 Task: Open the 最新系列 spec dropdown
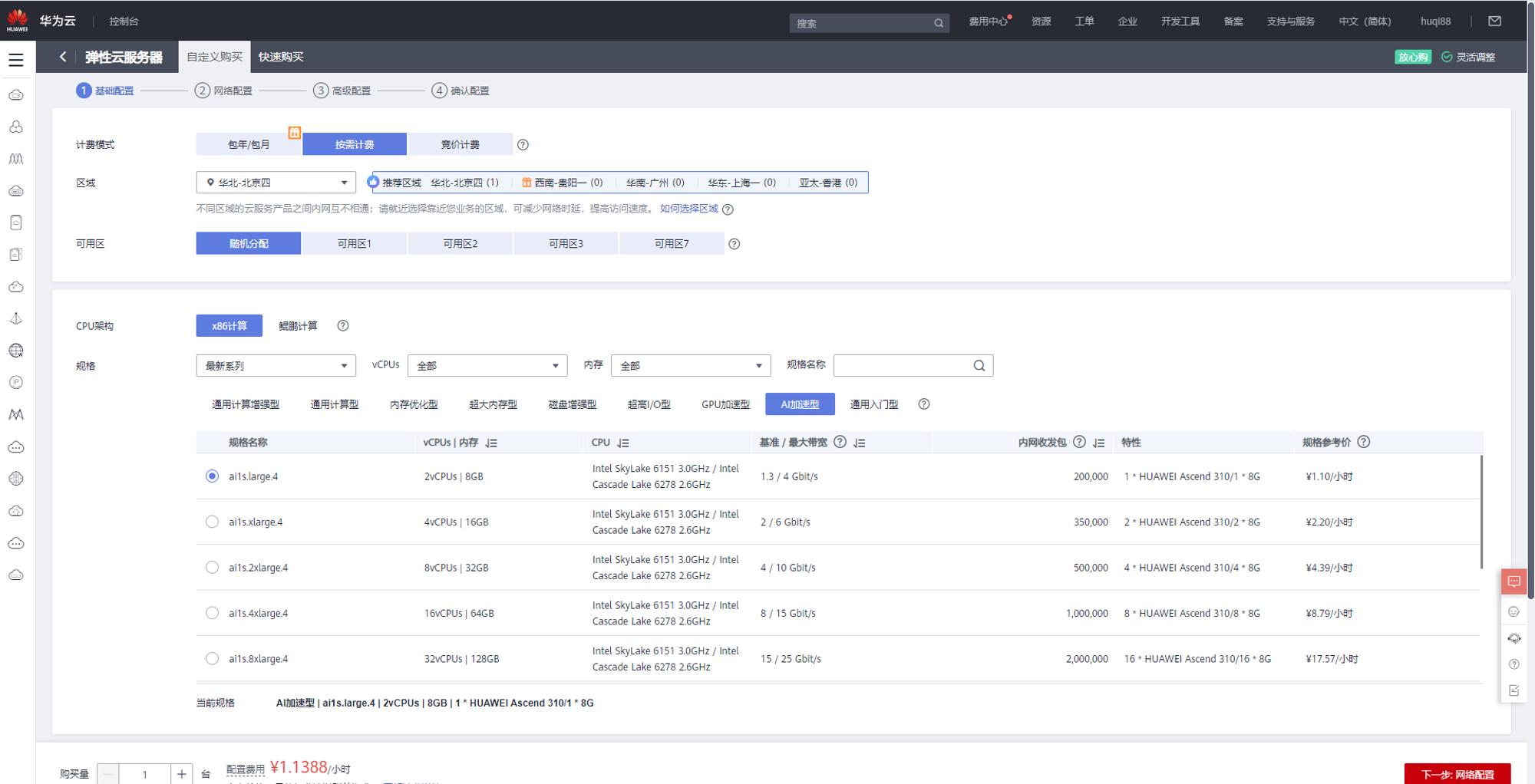click(276, 366)
